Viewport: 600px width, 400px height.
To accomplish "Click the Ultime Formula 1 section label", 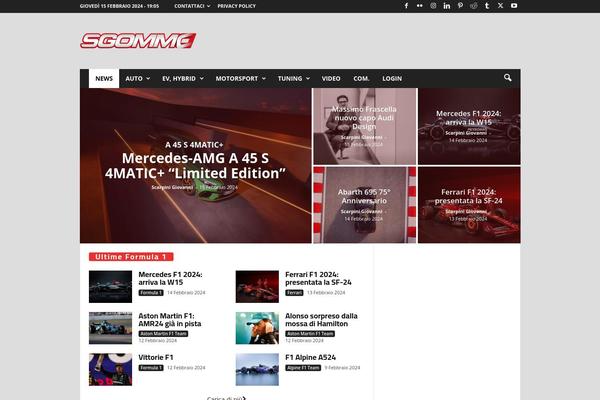I will pos(131,257).
